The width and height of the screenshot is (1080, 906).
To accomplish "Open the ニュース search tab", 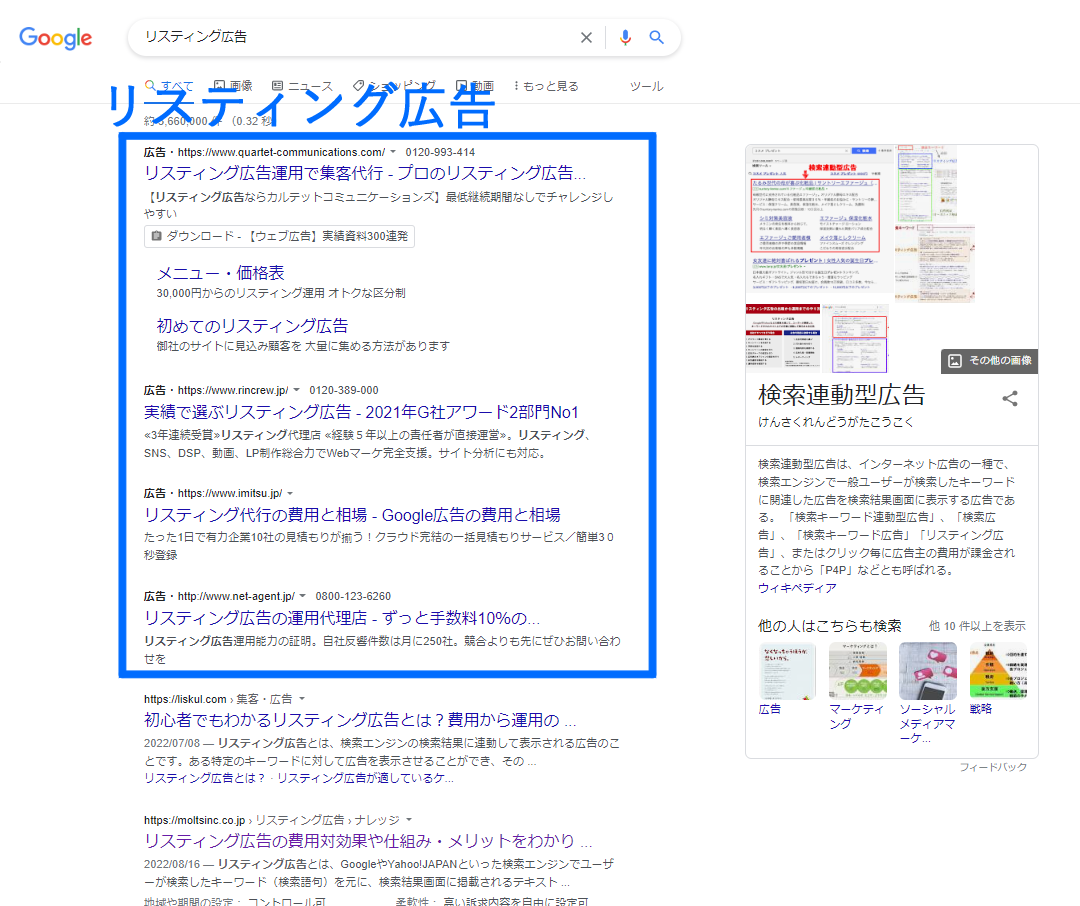I will [302, 86].
